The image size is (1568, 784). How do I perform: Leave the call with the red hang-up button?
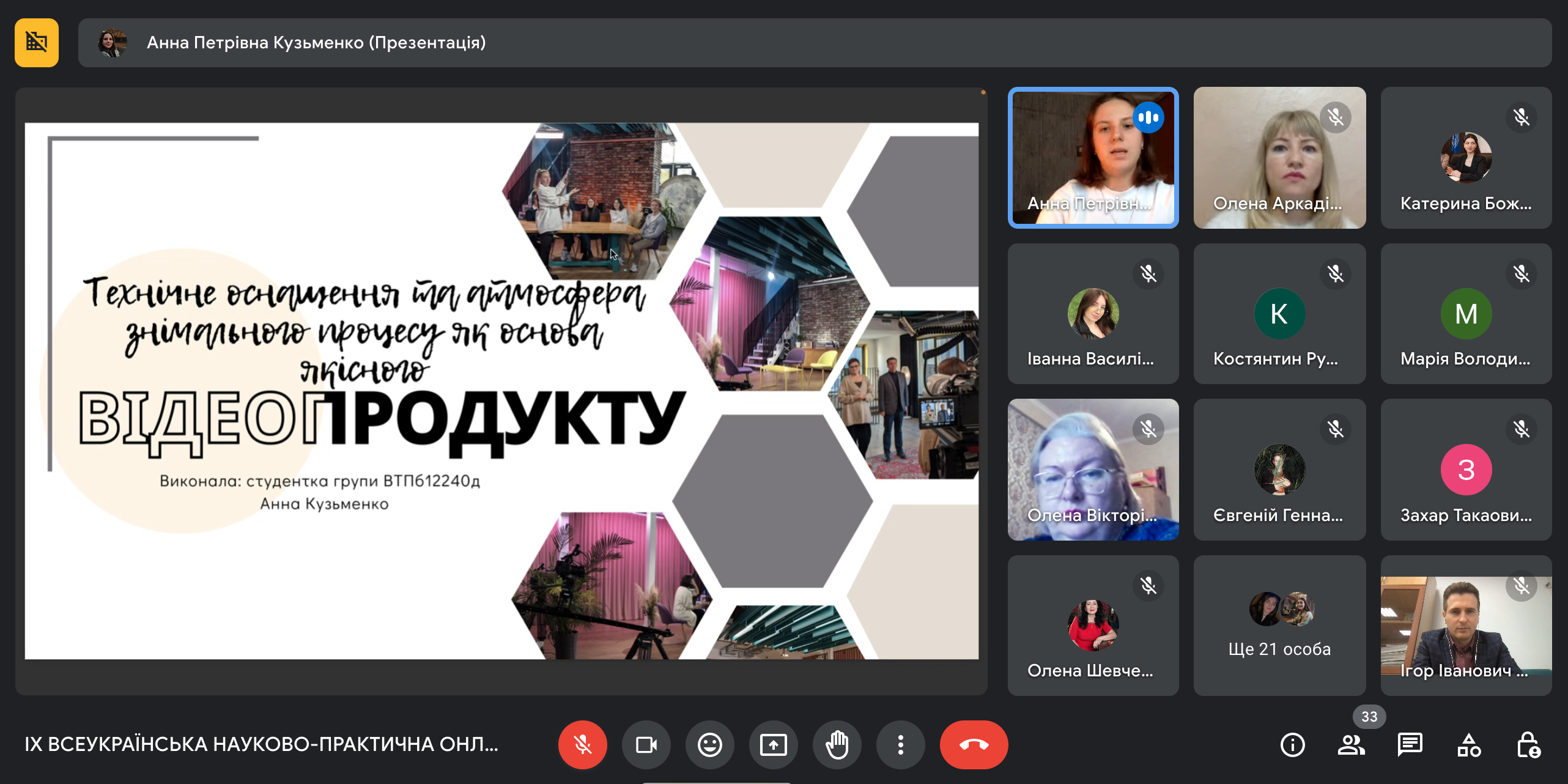pyautogui.click(x=974, y=744)
